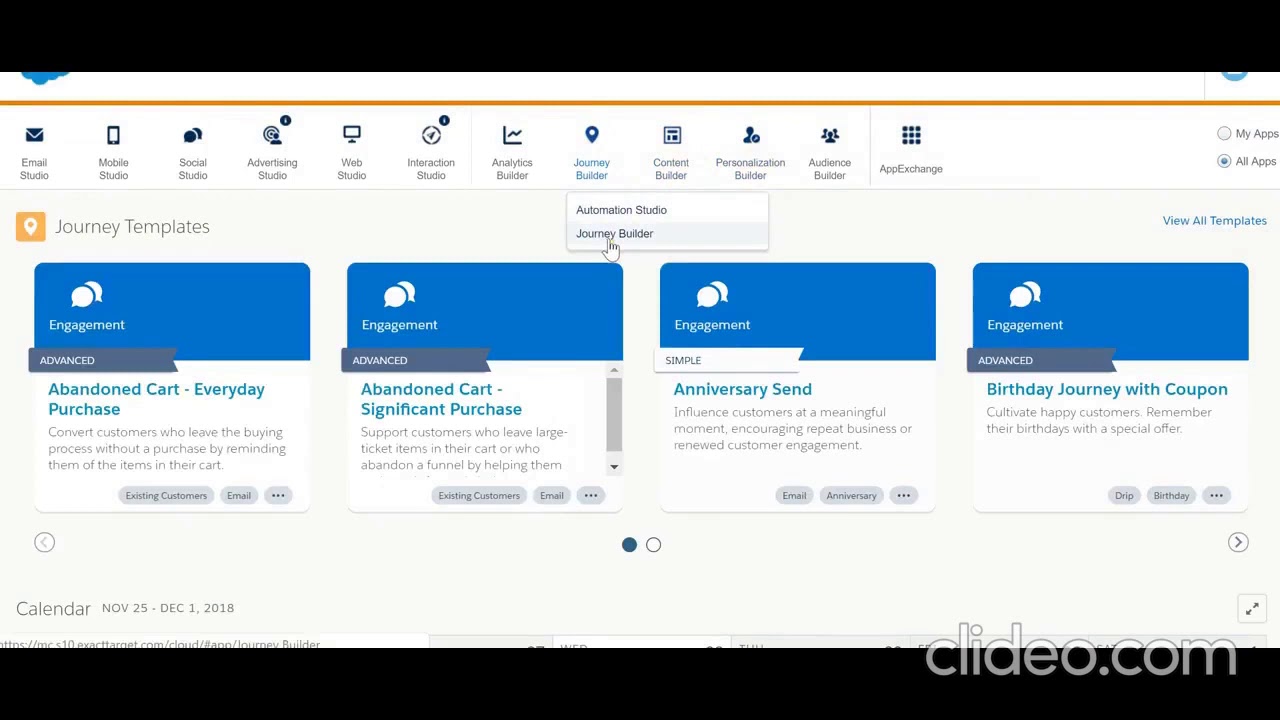The image size is (1280, 720).
Task: Select the All Apps radio button
Action: pyautogui.click(x=1224, y=161)
